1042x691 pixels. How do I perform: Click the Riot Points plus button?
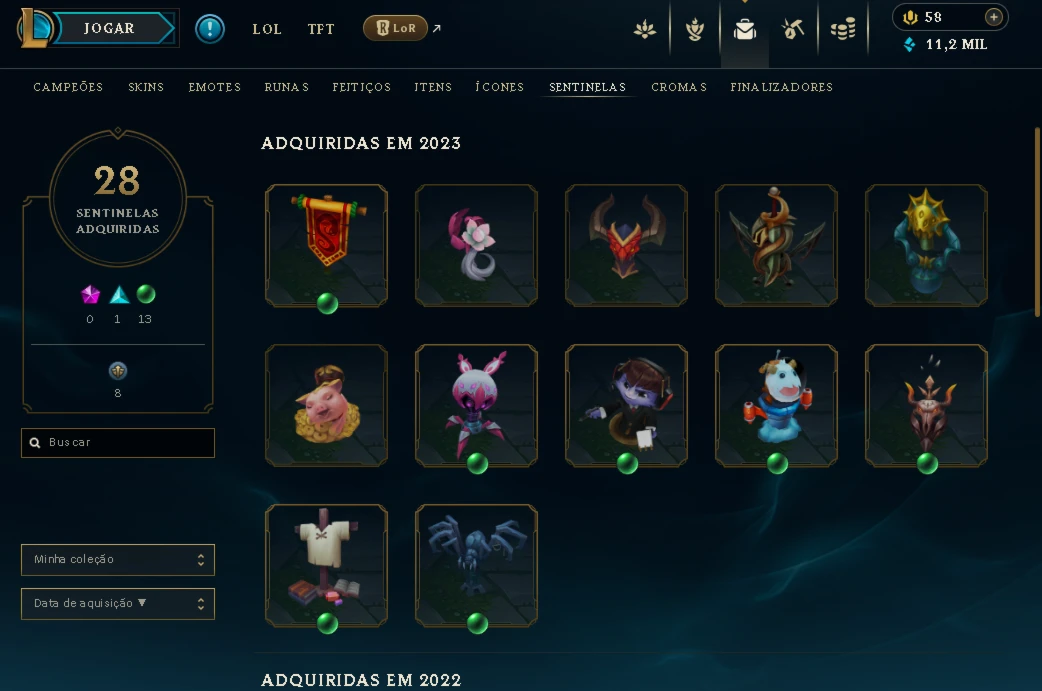coord(993,17)
